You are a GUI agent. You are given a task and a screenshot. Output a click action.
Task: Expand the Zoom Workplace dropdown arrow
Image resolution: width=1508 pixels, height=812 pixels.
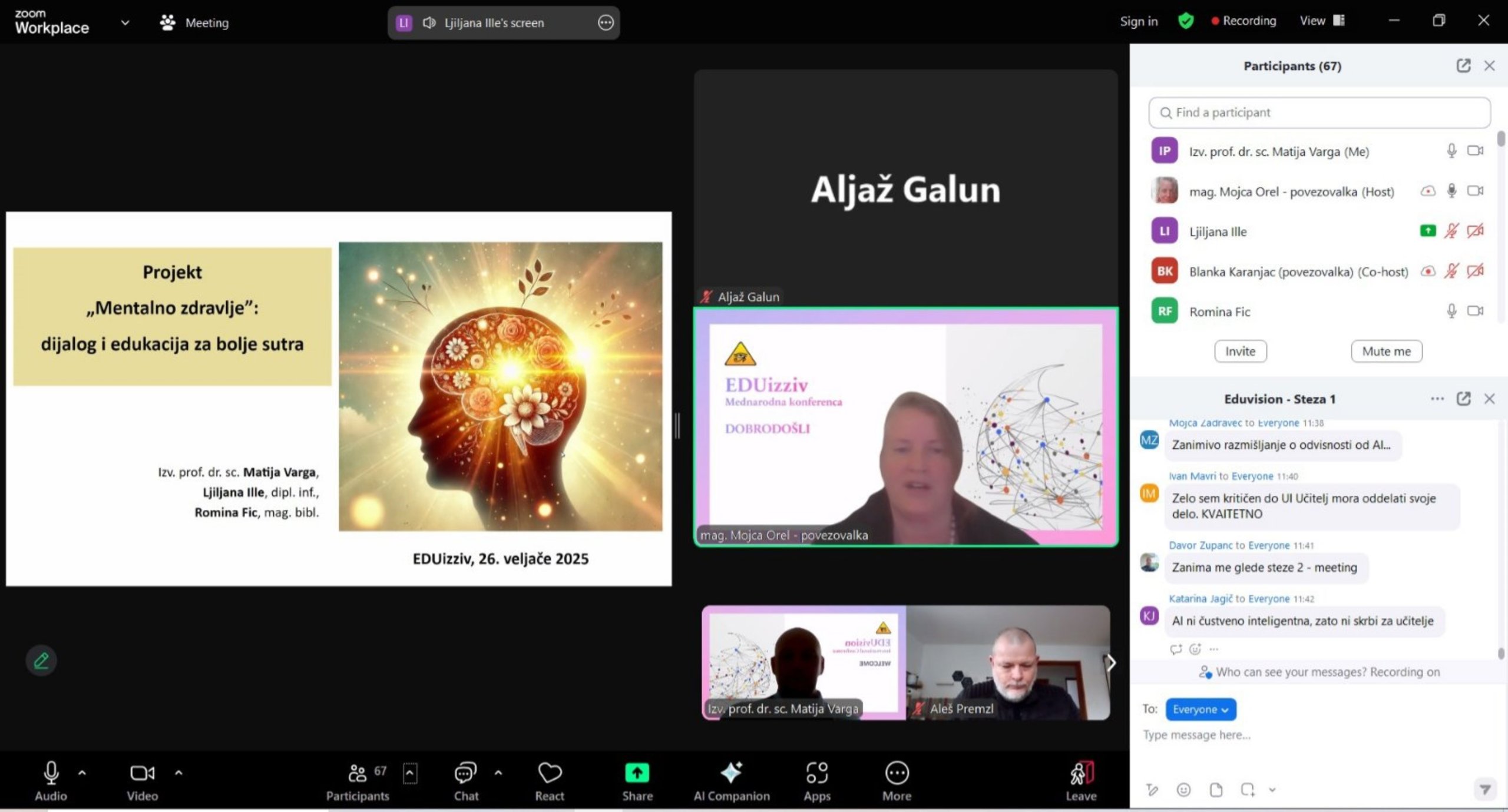click(x=125, y=23)
